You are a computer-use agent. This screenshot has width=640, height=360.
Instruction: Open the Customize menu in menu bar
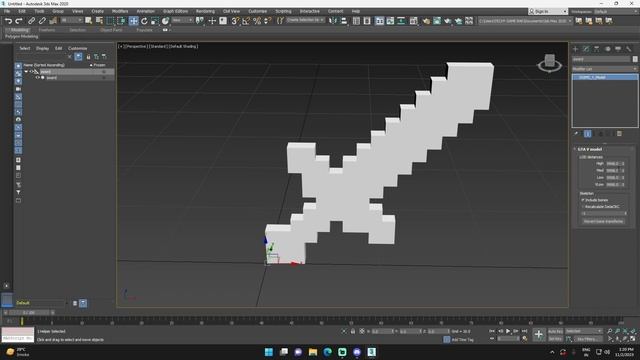258,11
